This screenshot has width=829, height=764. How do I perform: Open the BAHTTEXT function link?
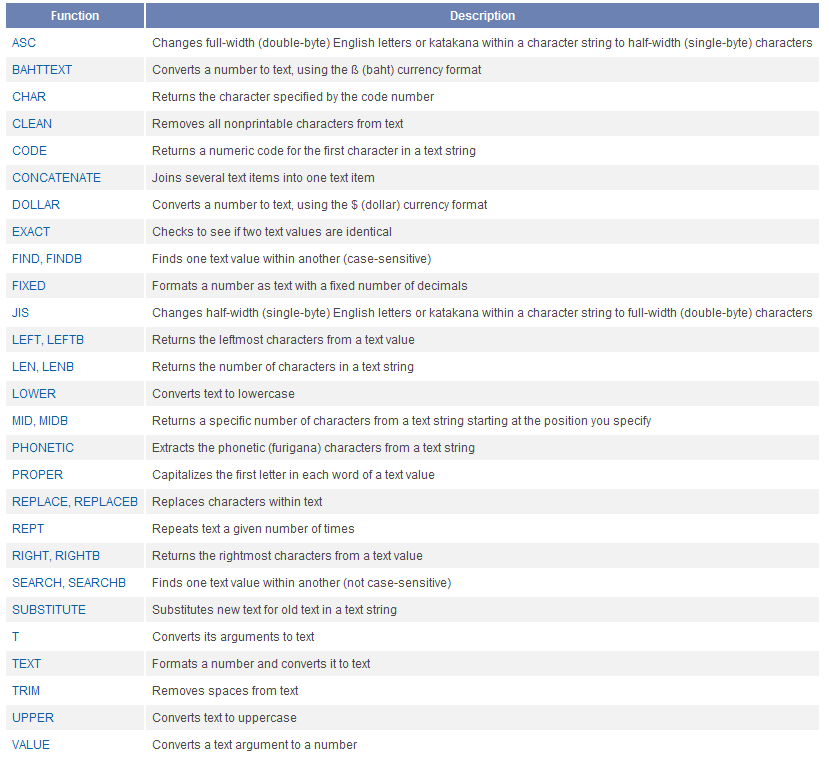(x=42, y=70)
